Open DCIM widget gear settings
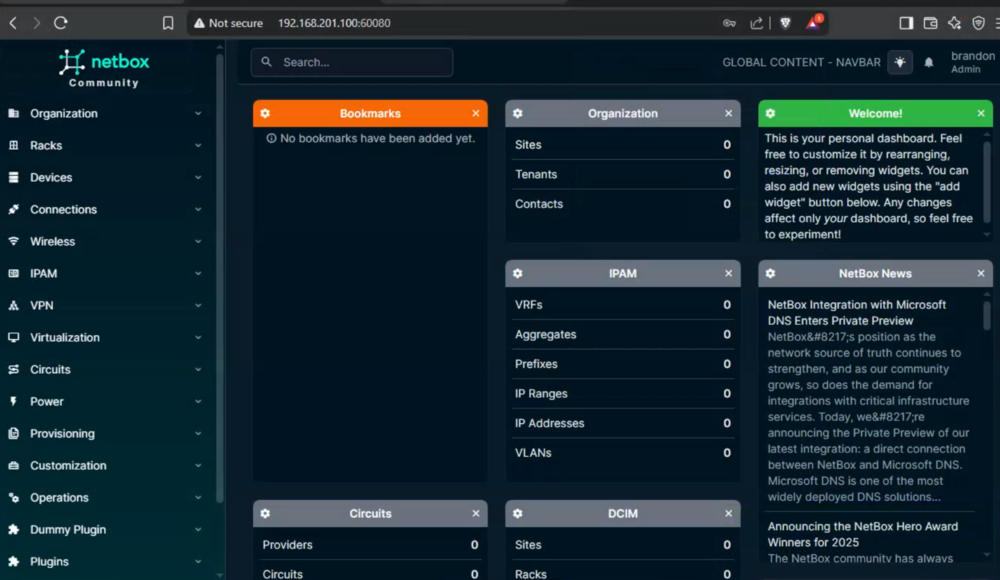 tap(518, 514)
